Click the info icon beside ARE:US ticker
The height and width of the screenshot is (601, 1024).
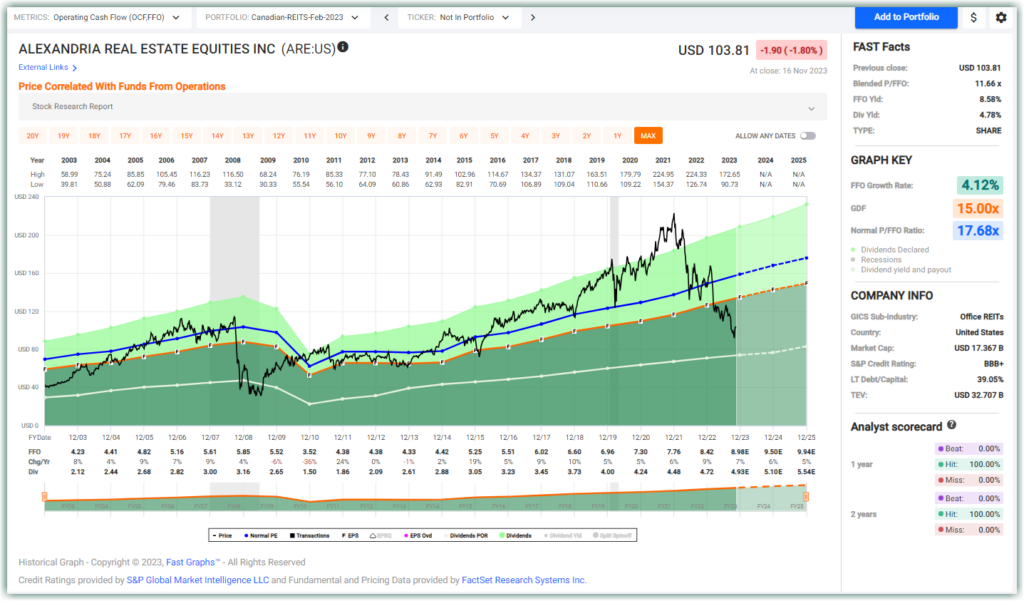(x=343, y=46)
